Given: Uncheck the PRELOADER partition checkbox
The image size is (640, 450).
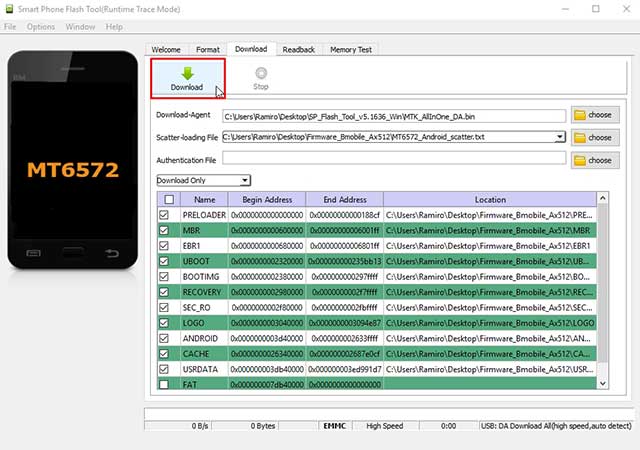Looking at the screenshot, I should pyautogui.click(x=164, y=215).
